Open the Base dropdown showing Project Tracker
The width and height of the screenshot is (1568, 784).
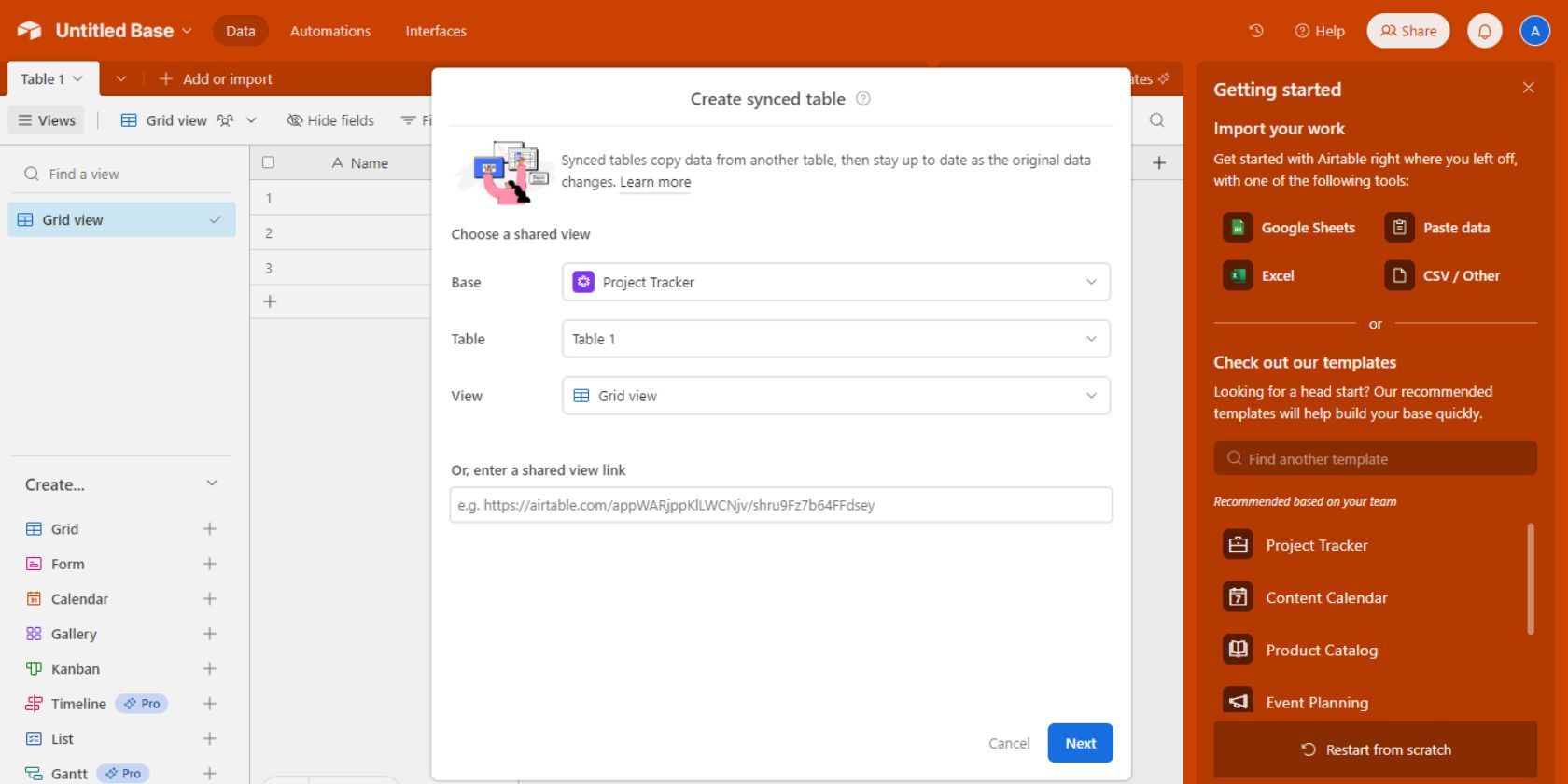[835, 282]
